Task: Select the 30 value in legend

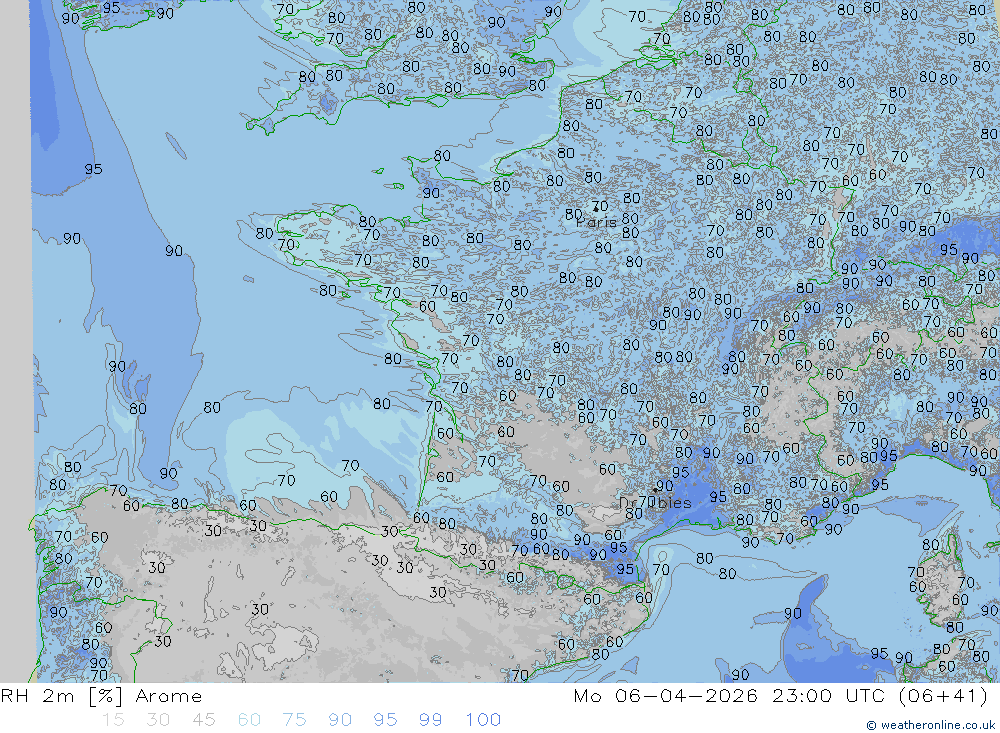Action: [157, 720]
